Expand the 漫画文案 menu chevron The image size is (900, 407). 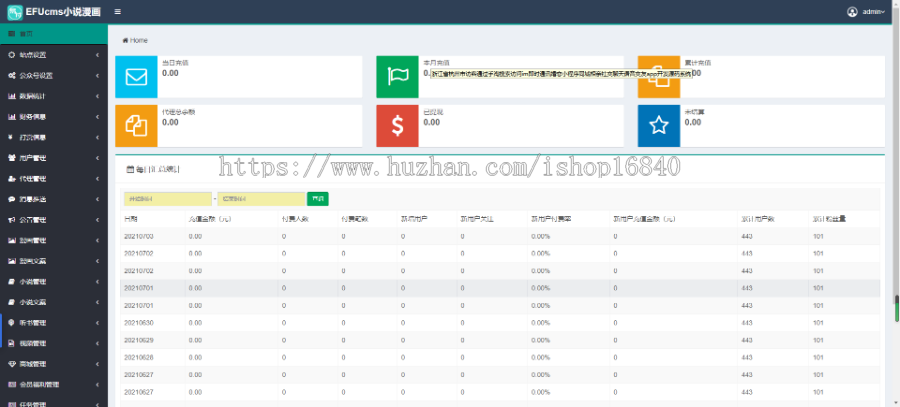[x=98, y=261]
